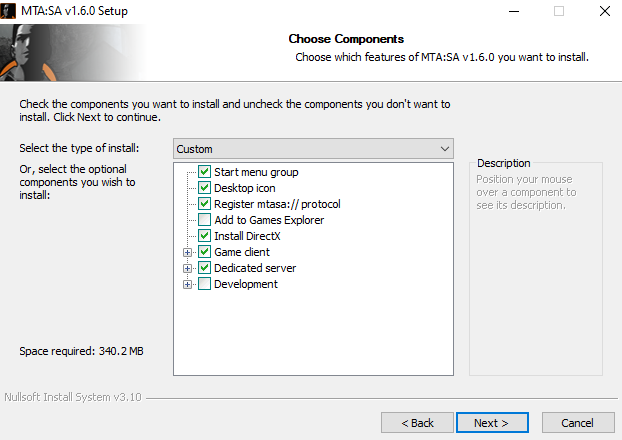622x440 pixels.
Task: Cancel the MTA:SA setup
Action: coord(577,422)
